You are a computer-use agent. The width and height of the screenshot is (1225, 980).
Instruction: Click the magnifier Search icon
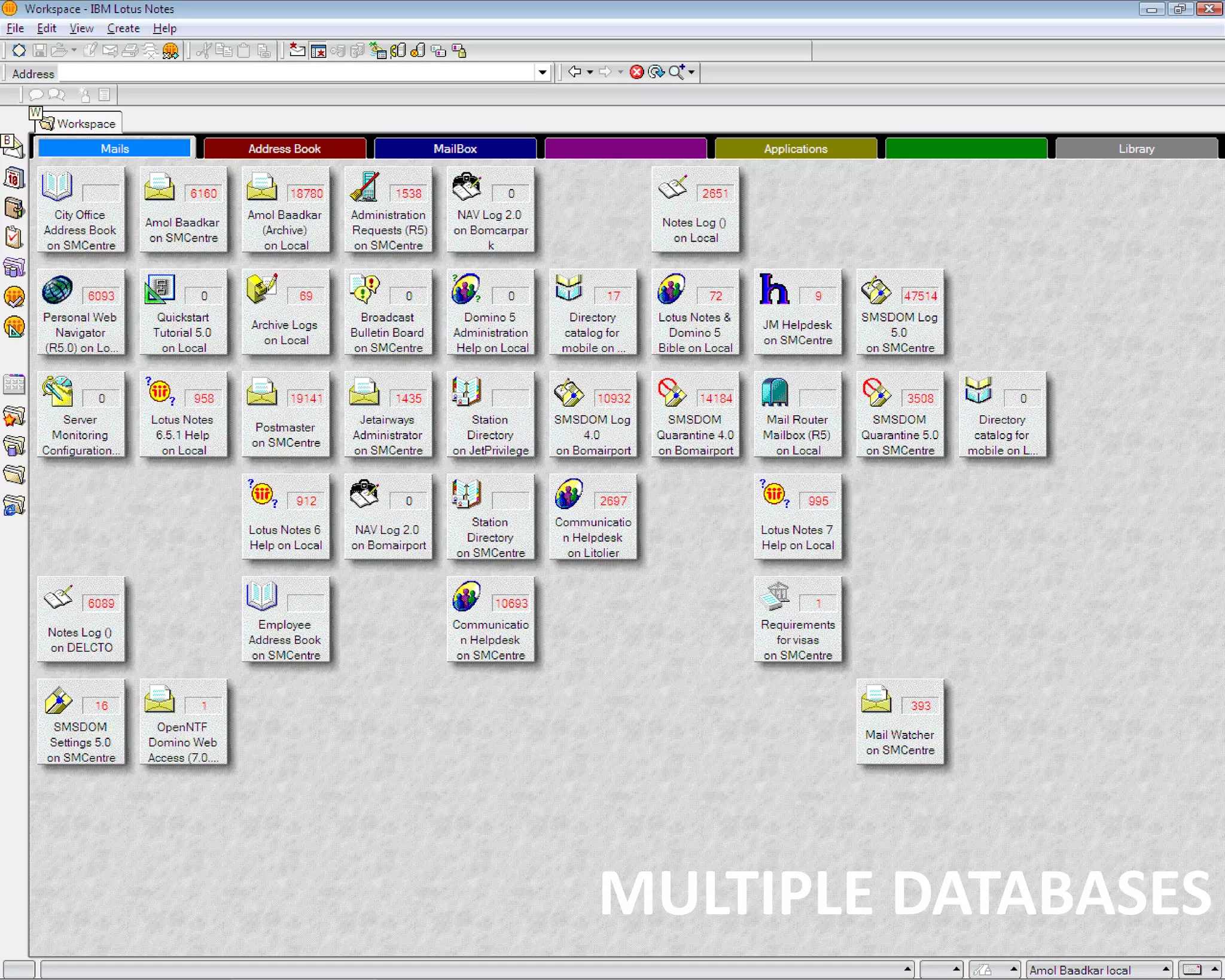(x=676, y=72)
